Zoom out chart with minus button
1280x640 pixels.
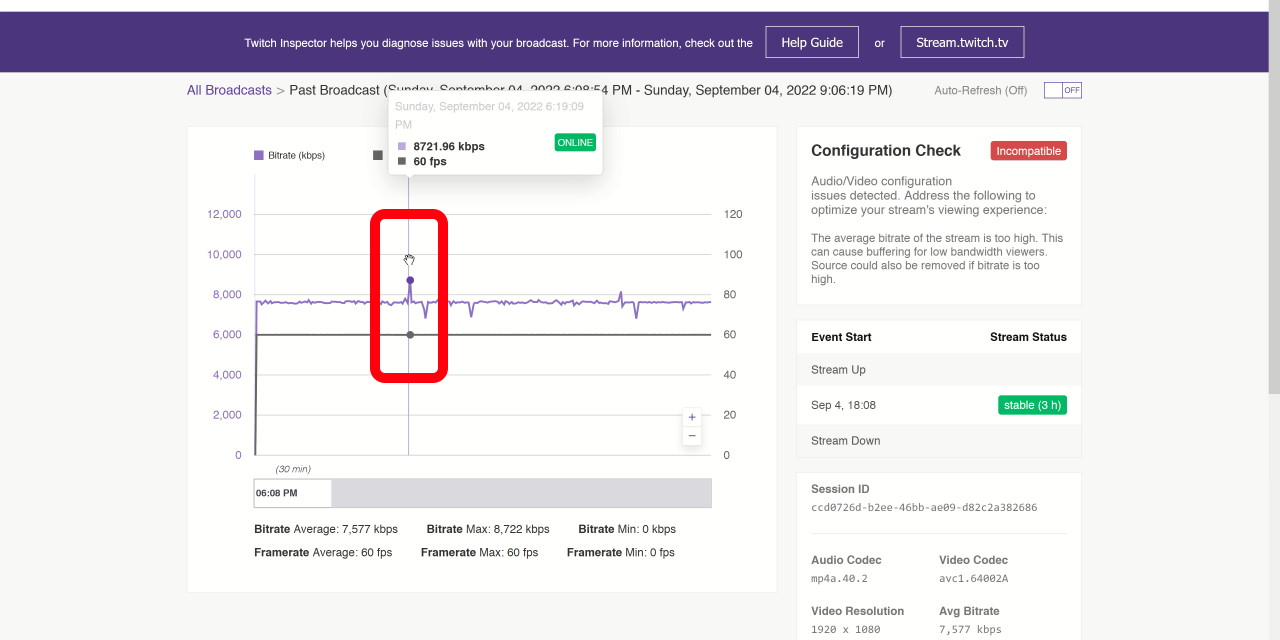pos(691,436)
